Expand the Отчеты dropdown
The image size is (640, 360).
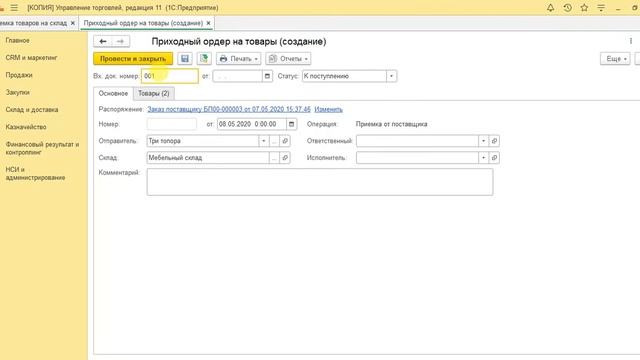click(x=288, y=59)
